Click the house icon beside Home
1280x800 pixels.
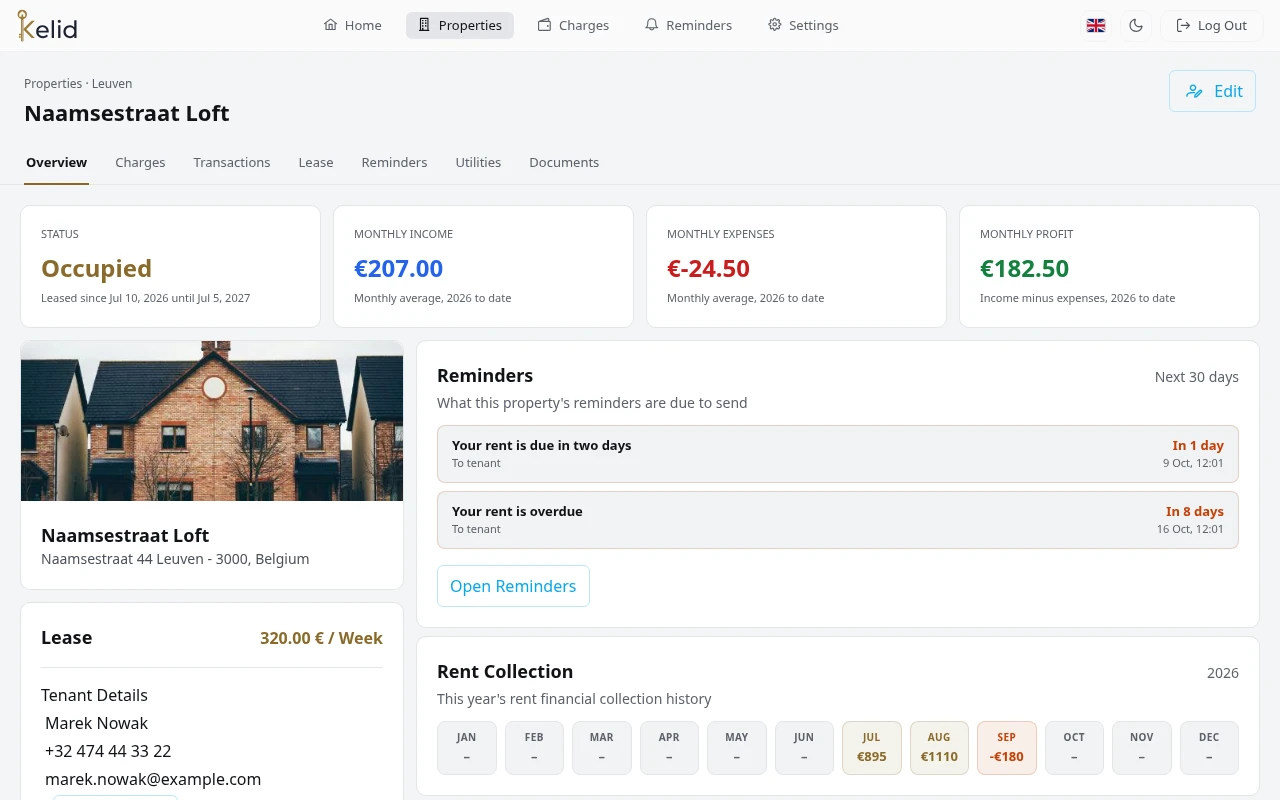click(330, 25)
